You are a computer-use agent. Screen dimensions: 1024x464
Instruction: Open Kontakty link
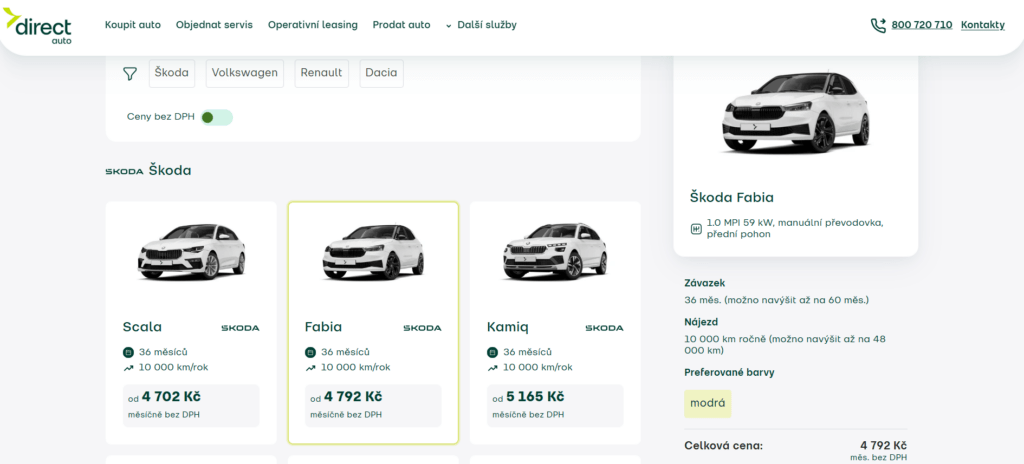(x=983, y=25)
